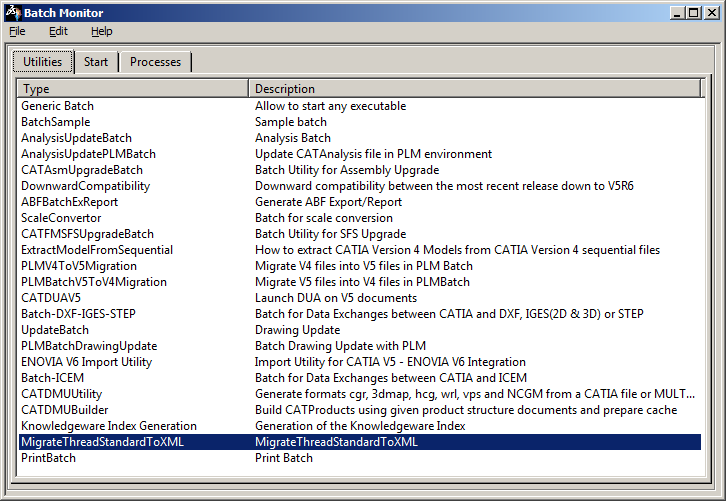Choose the PrintBatch entry
This screenshot has height=501, width=726.
click(48, 458)
